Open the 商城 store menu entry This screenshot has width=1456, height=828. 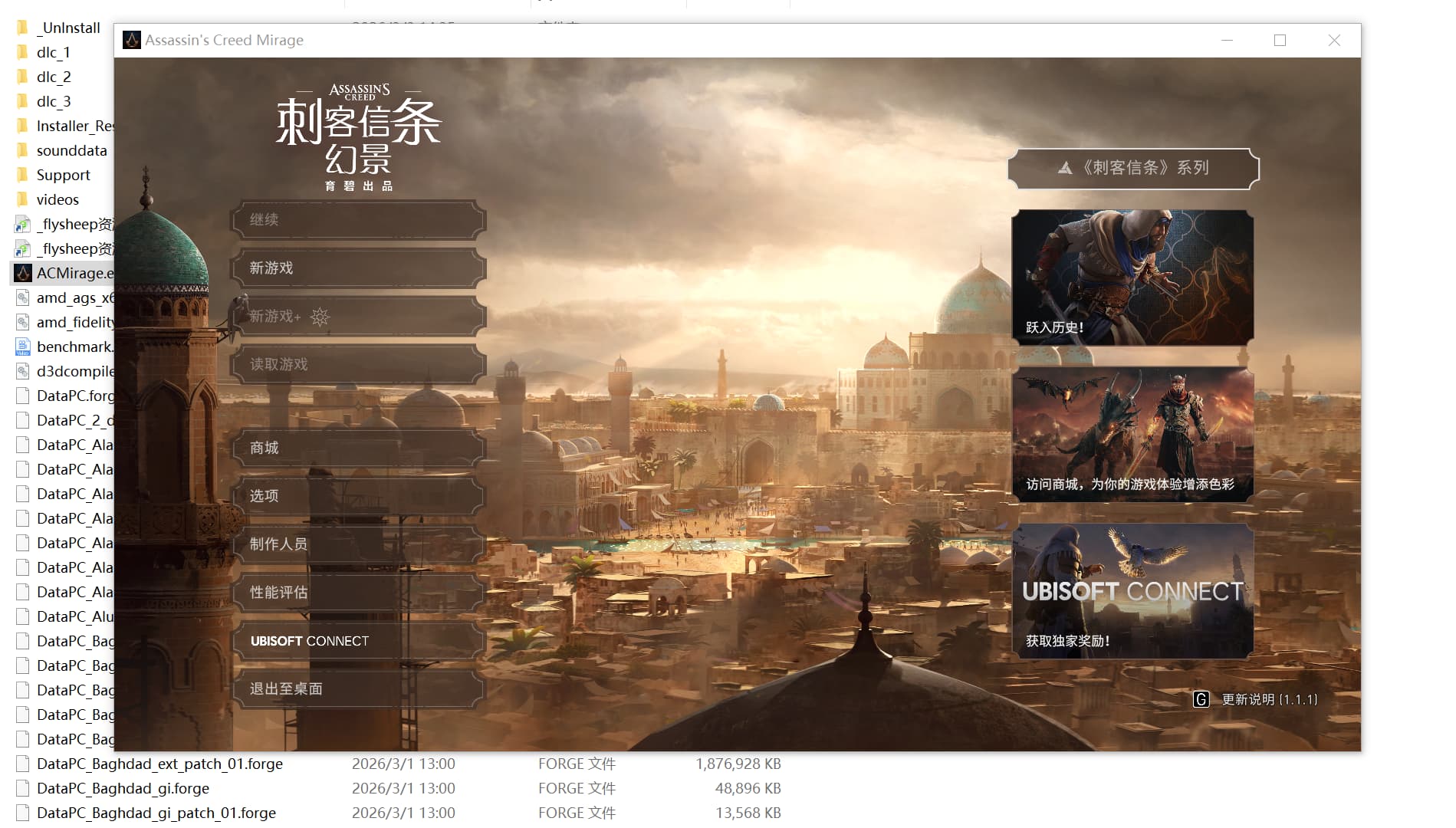[358, 448]
